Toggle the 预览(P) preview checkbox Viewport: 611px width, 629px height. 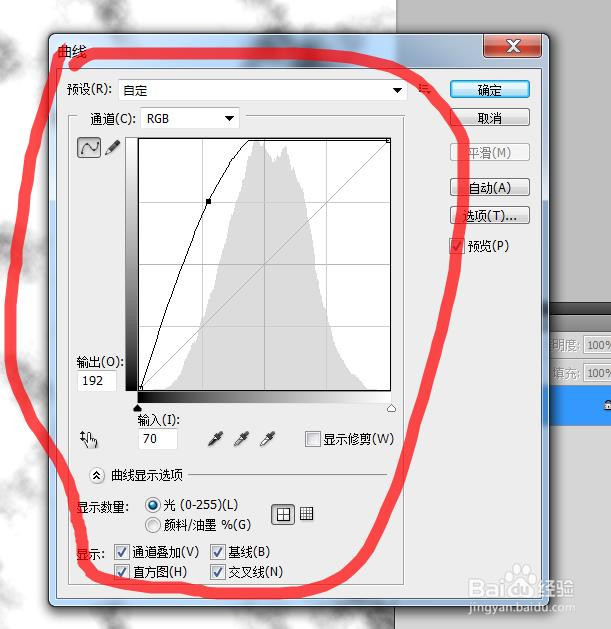coord(457,246)
